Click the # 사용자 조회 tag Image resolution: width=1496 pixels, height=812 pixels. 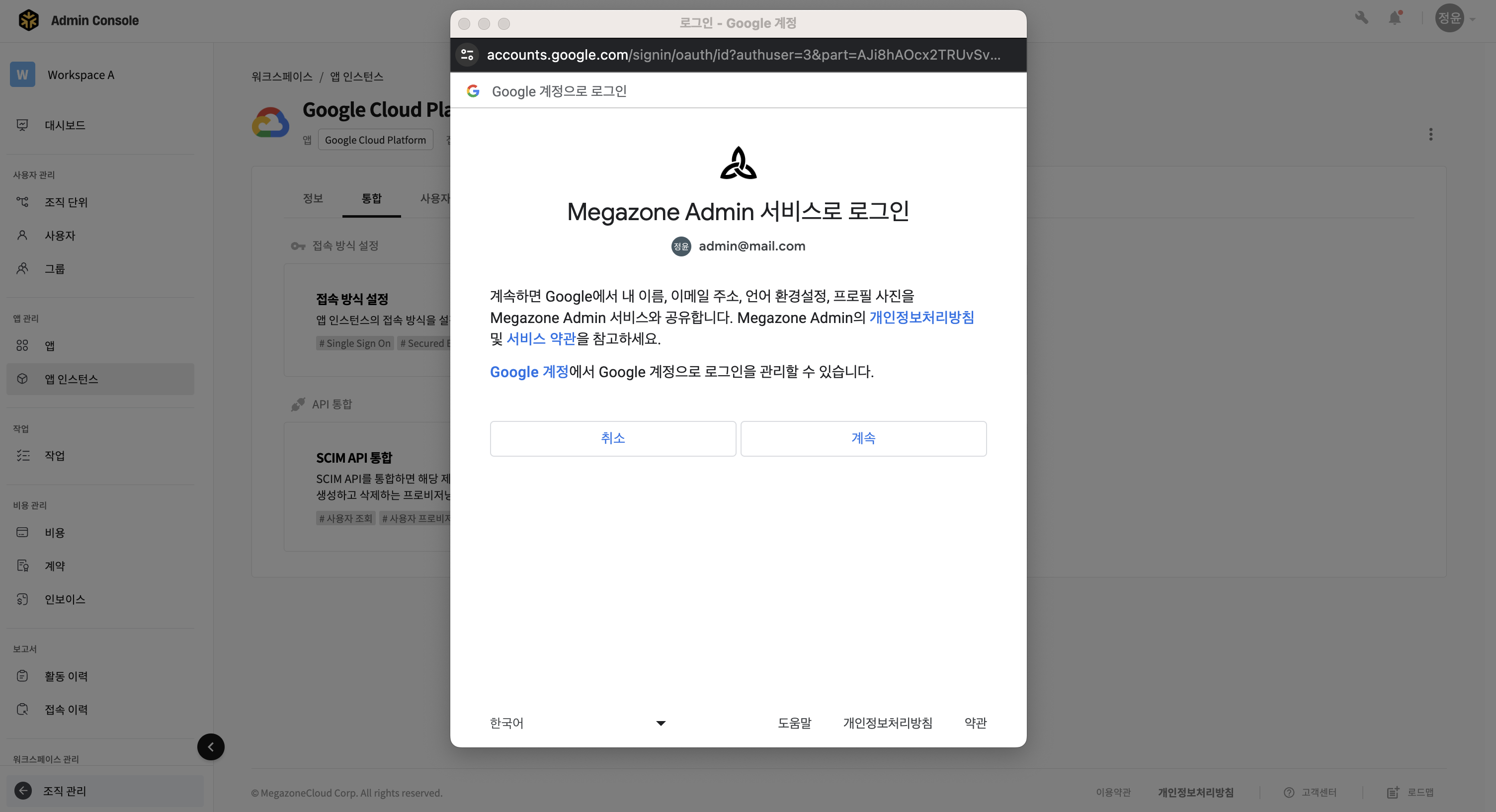pos(345,518)
